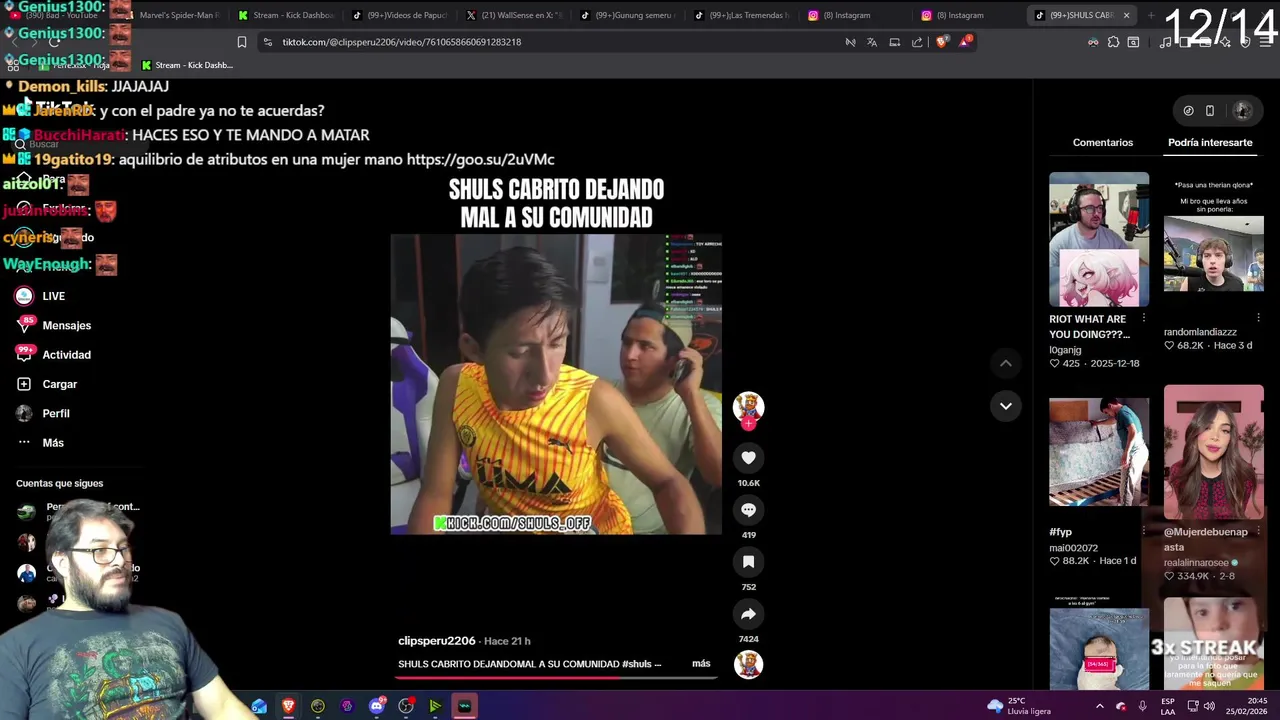The image size is (1280, 720).
Task: Open the 'RIOT WHAT ARE YOU DOING???' video thumbnail
Action: pyautogui.click(x=1099, y=239)
